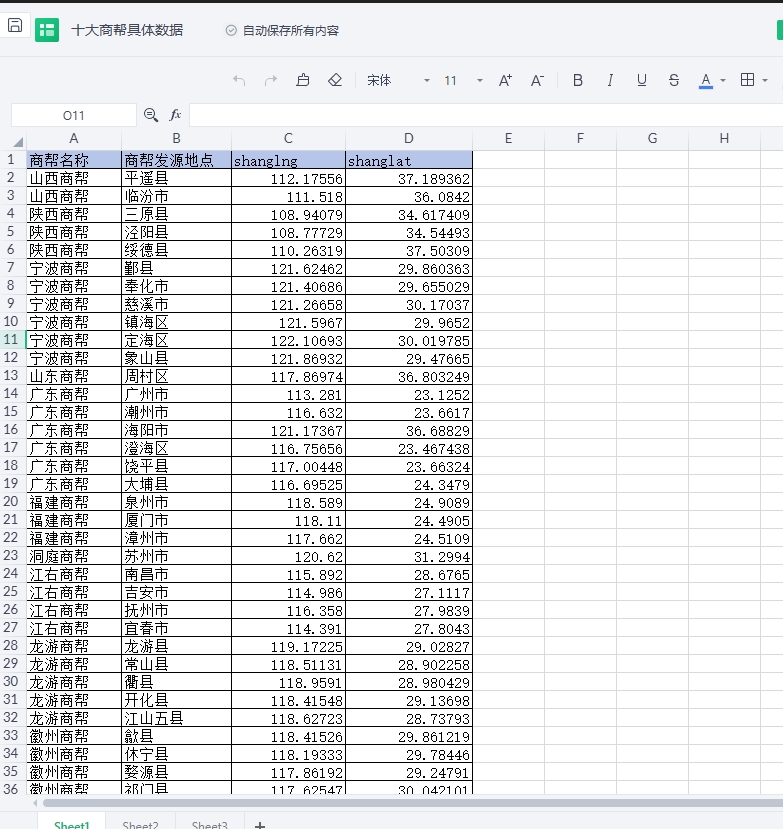783x829 pixels.
Task: Click cell 婺源县
Action: pos(177,771)
